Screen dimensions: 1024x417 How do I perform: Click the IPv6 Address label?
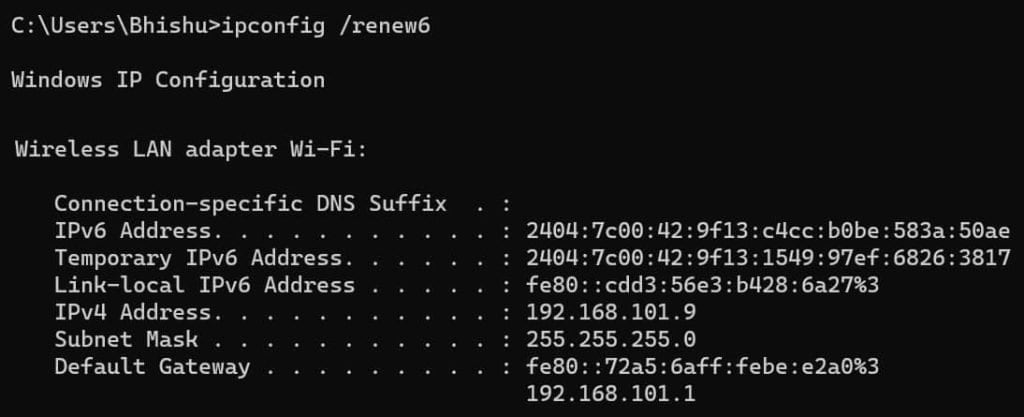pos(133,231)
